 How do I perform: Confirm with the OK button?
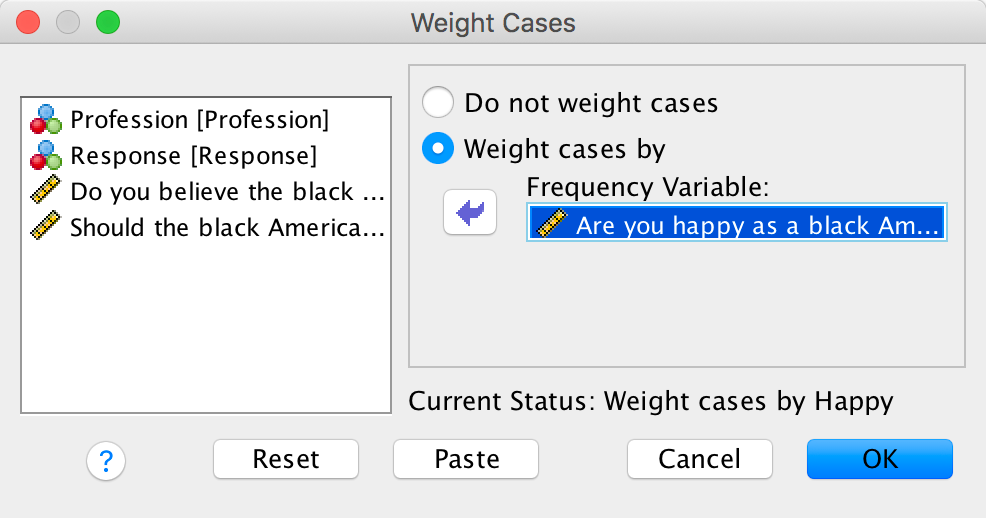[x=879, y=459]
